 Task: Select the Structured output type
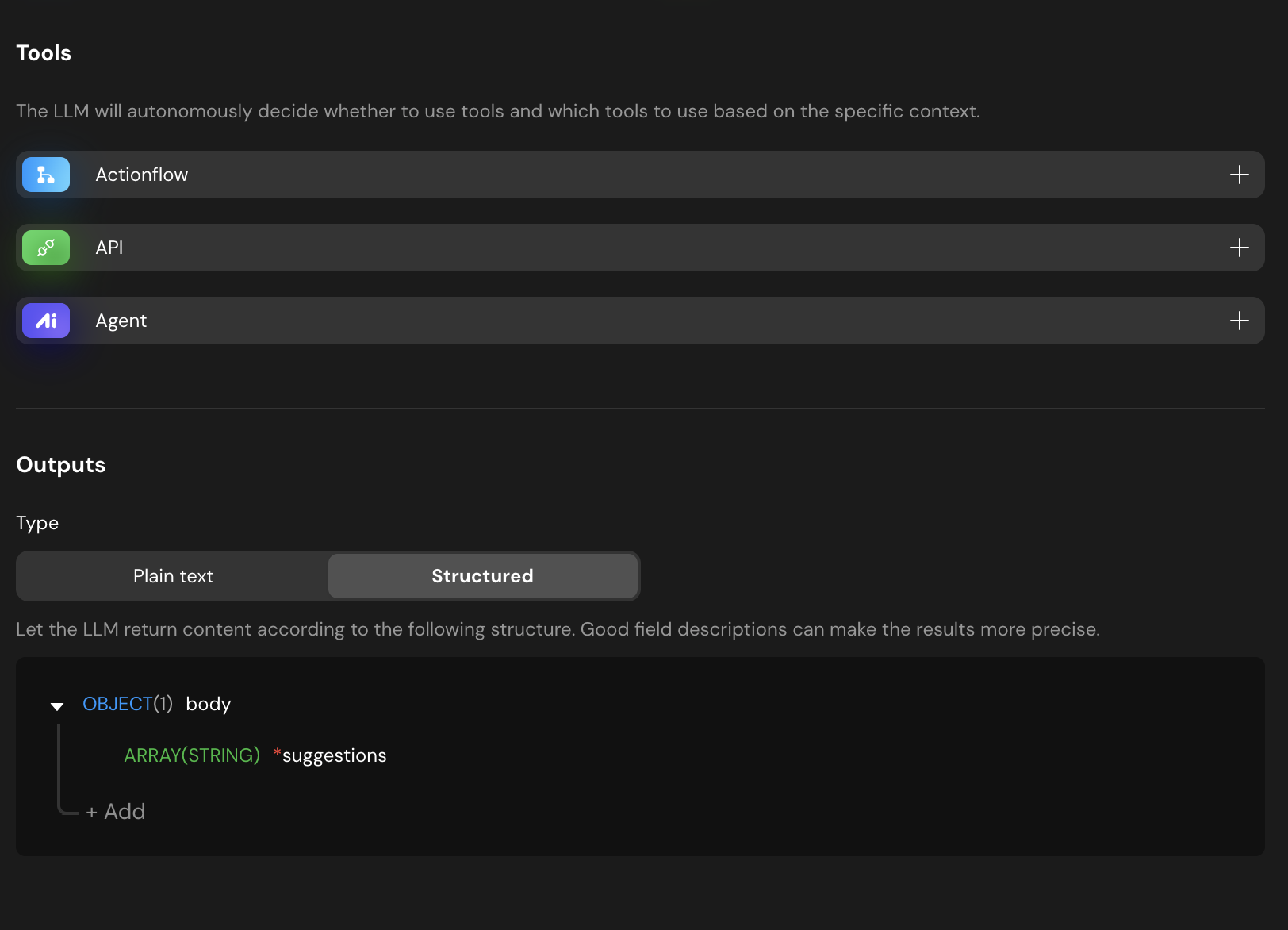(482, 576)
